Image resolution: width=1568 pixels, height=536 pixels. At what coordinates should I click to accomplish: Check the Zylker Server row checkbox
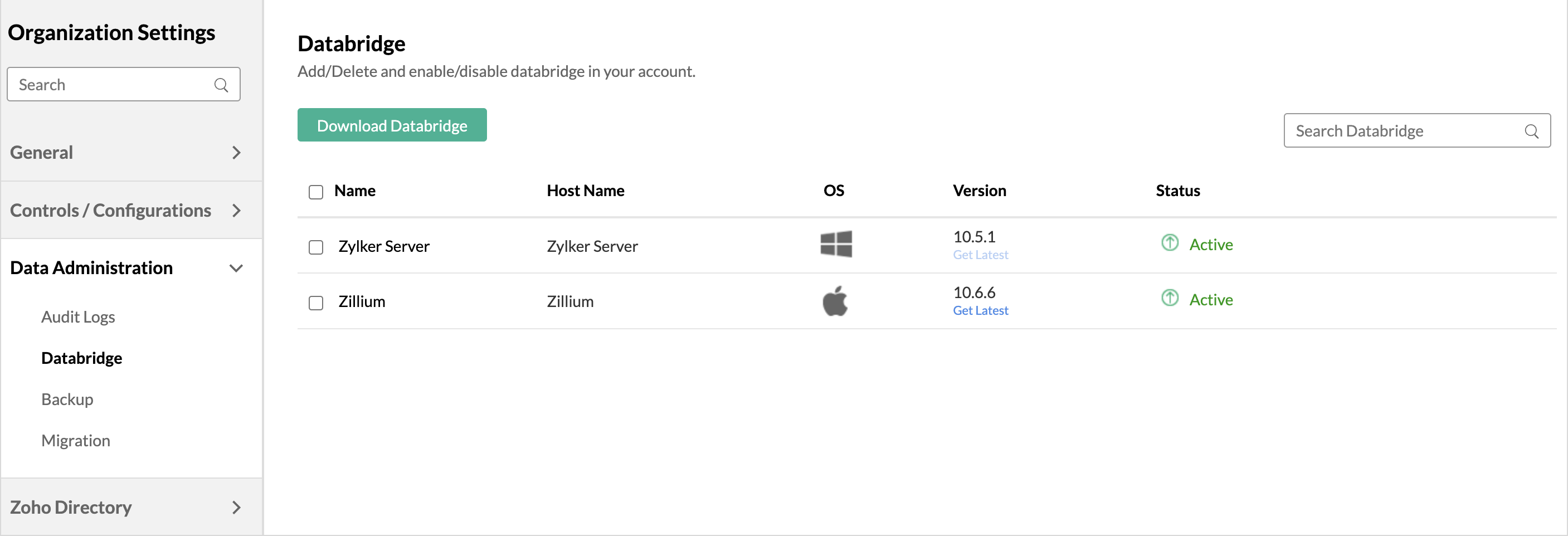315,247
